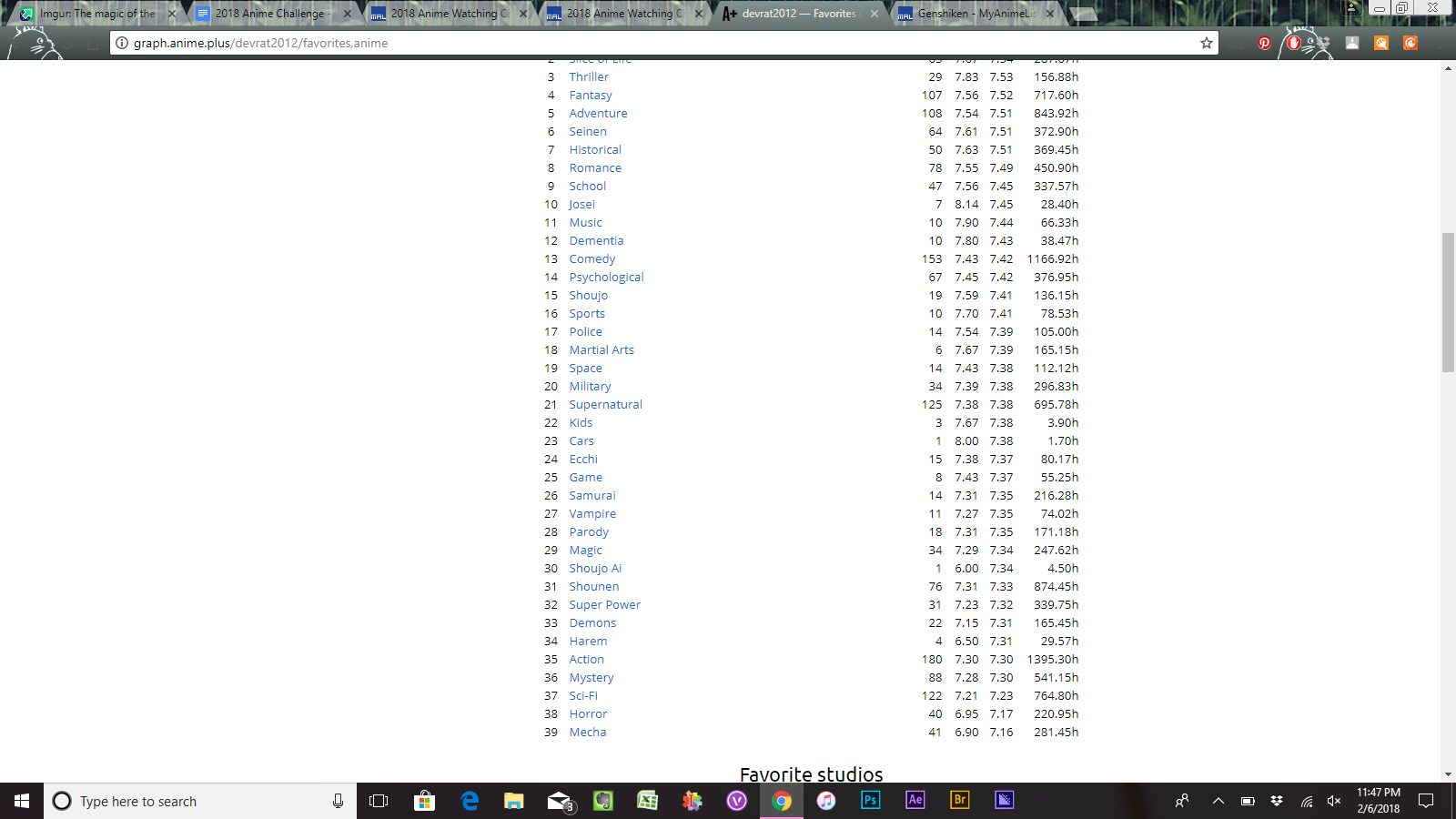Screen dimensions: 1456x819
Task: Open the Mail app in taskbar
Action: (x=560, y=801)
